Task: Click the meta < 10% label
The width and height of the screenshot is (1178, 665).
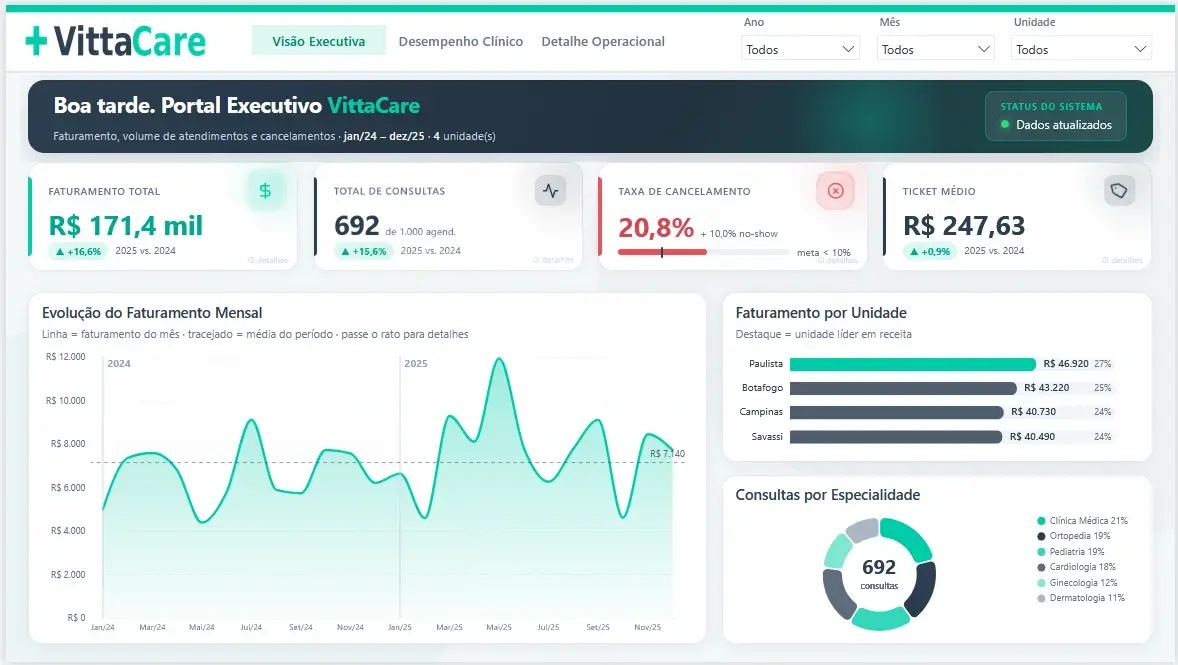Action: (x=823, y=253)
